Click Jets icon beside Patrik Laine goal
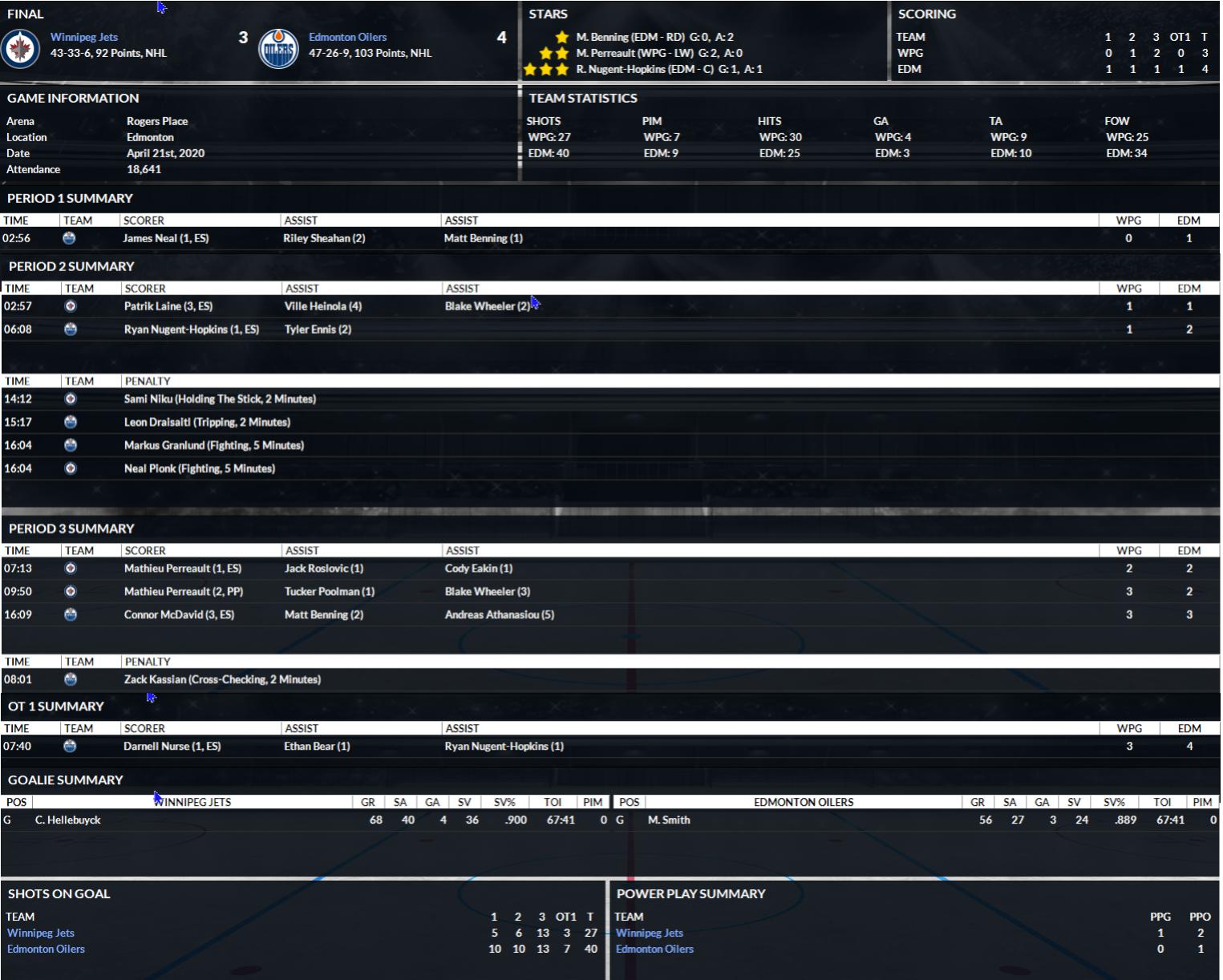Image resolution: width=1223 pixels, height=980 pixels. pos(71,306)
